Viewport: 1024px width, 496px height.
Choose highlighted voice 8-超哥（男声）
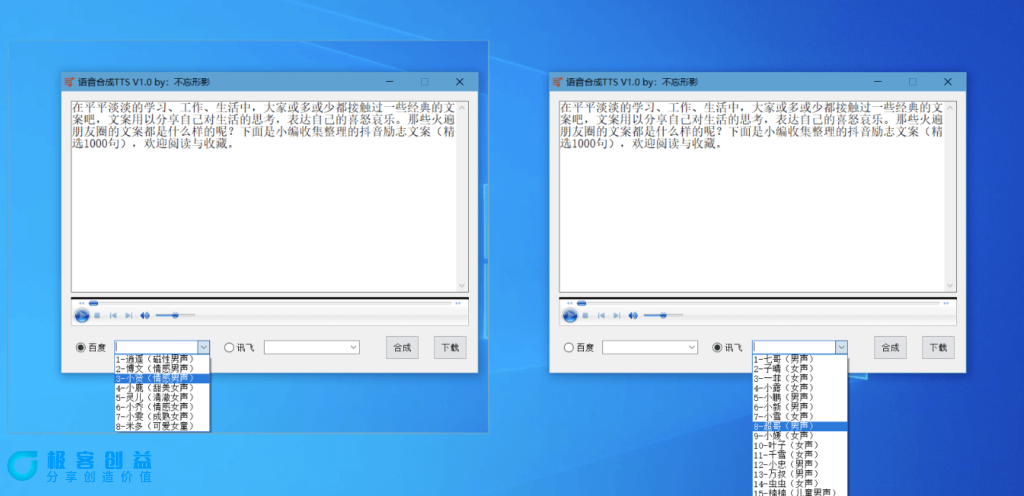point(800,426)
